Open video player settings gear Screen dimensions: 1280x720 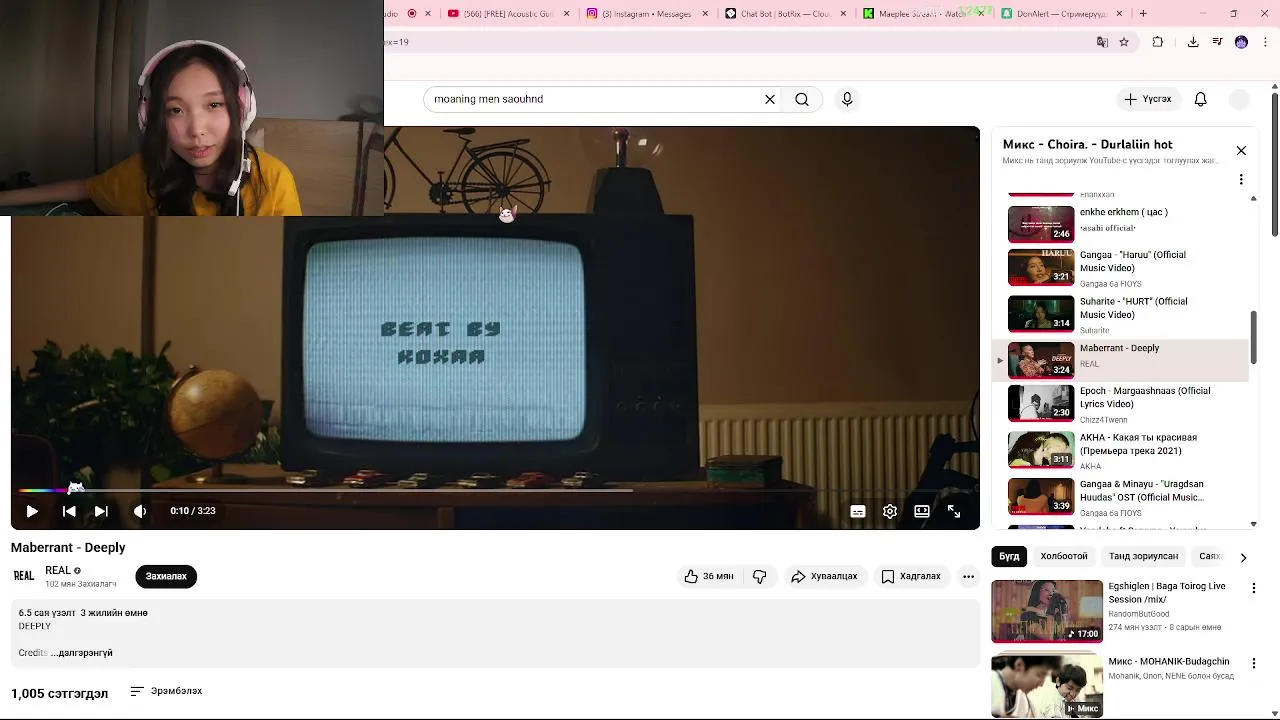tap(890, 511)
